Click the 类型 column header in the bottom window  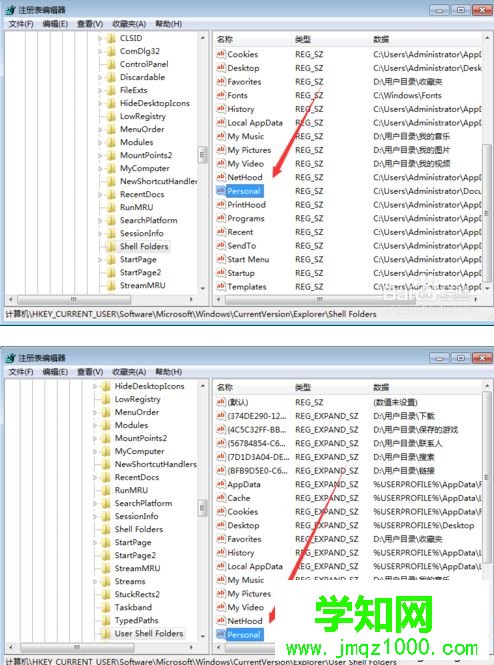pyautogui.click(x=303, y=387)
